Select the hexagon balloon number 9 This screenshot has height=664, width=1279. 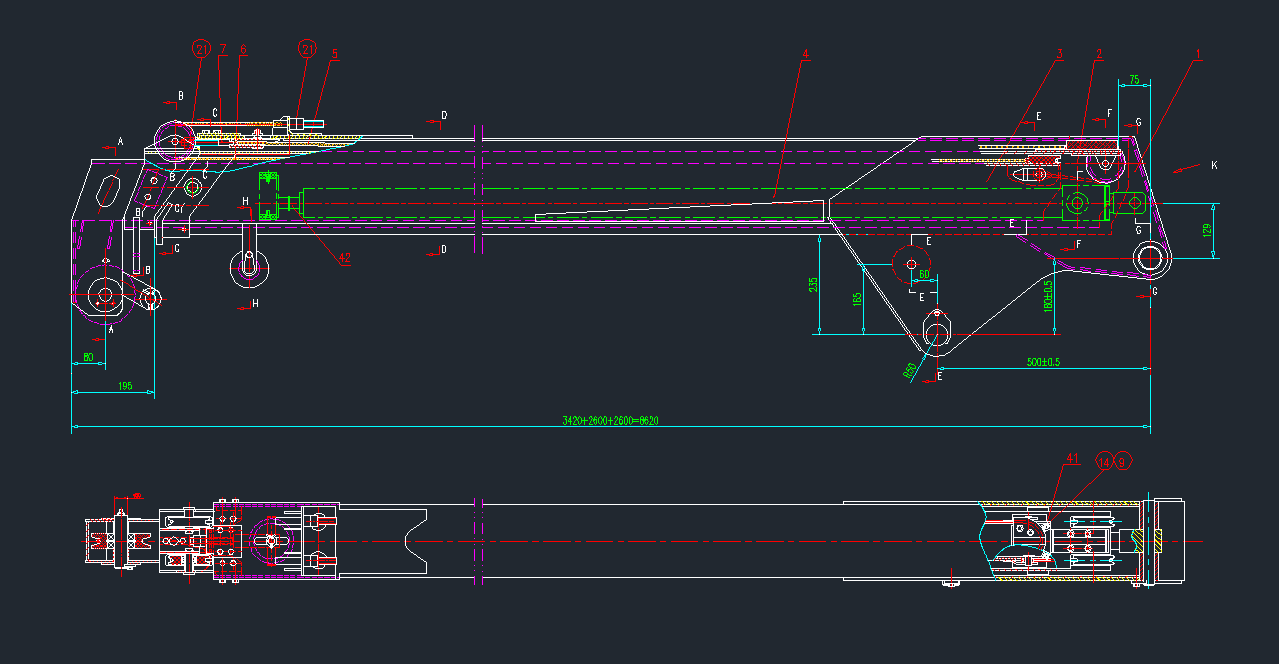(x=1123, y=461)
